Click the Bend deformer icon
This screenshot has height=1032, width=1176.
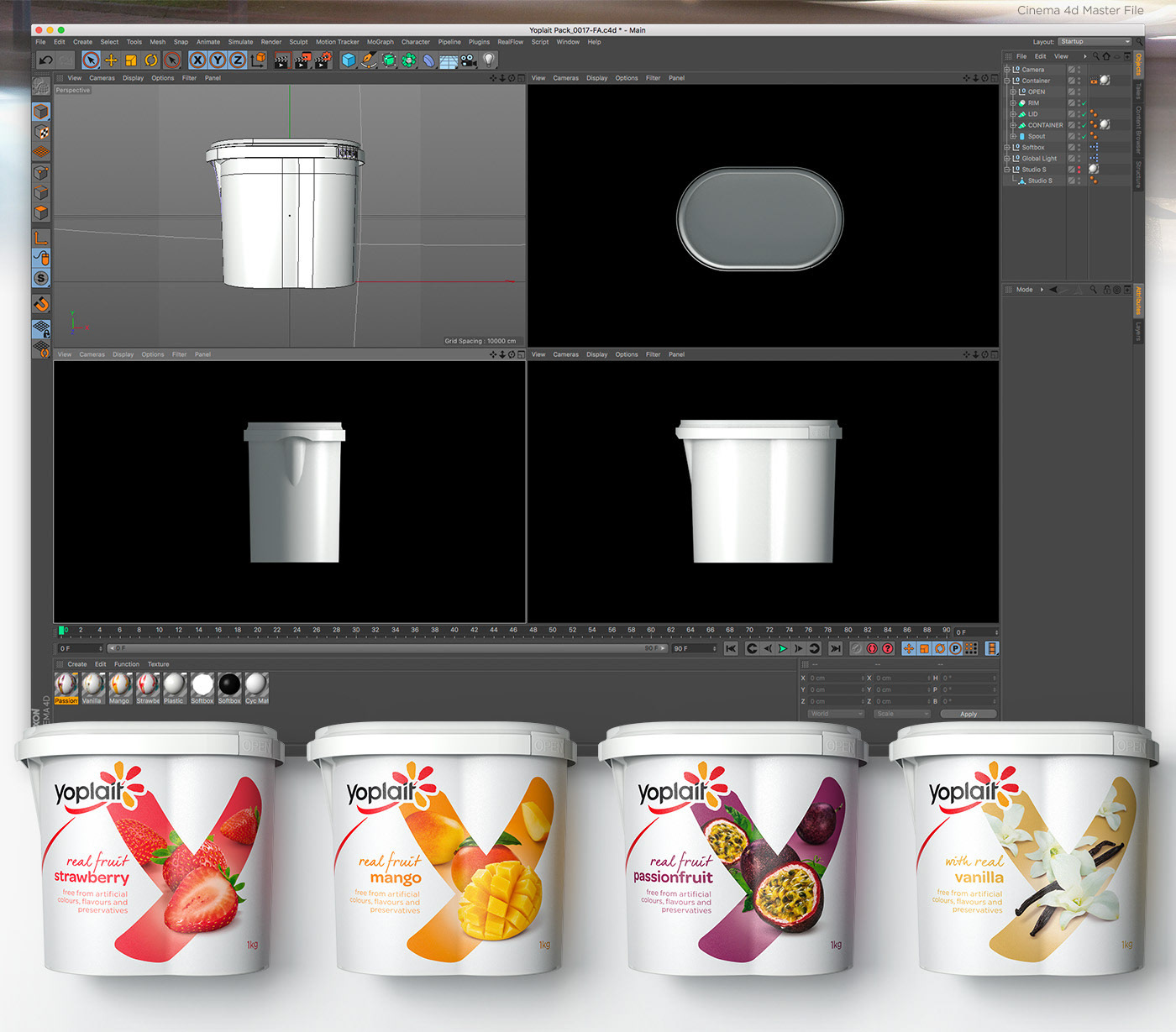click(x=428, y=60)
